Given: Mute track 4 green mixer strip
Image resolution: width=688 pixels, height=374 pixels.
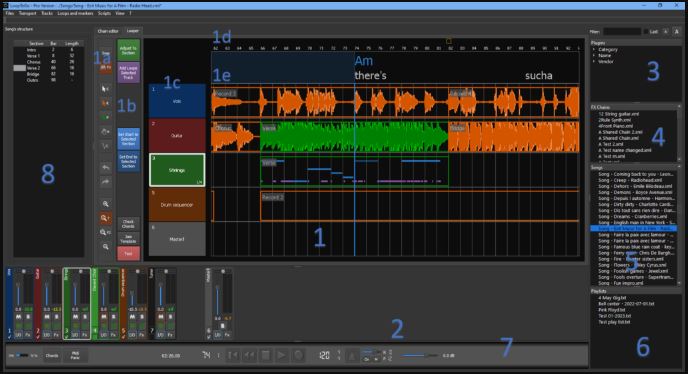Looking at the screenshot, I should tap(104, 317).
